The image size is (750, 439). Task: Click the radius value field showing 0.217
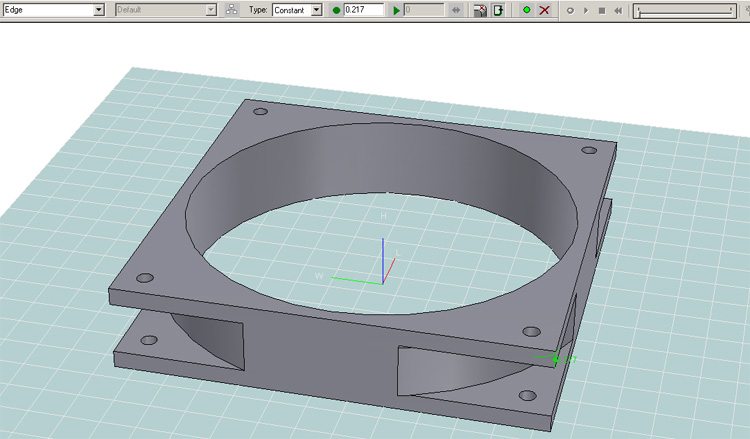[x=364, y=9]
